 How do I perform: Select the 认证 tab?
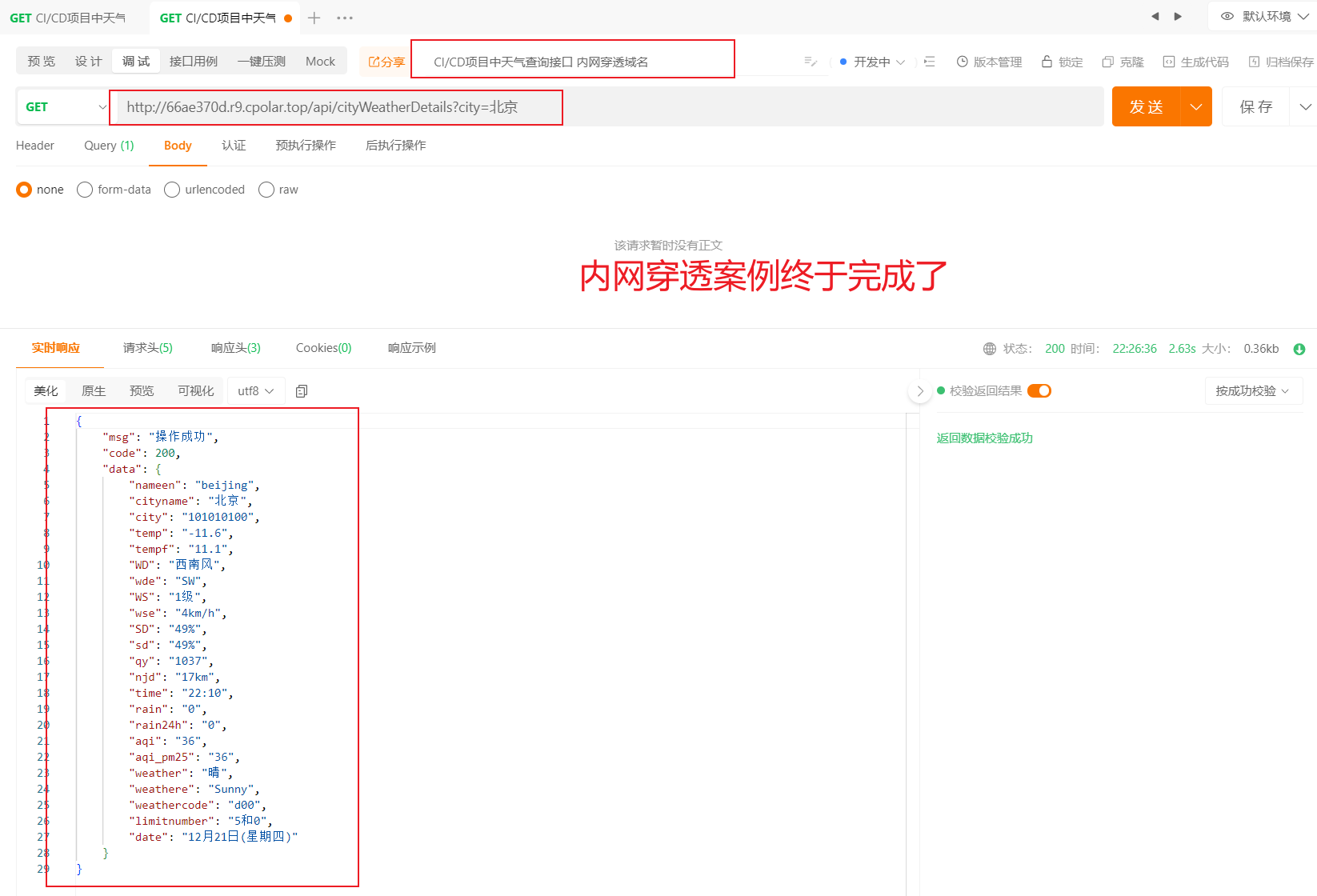(234, 146)
